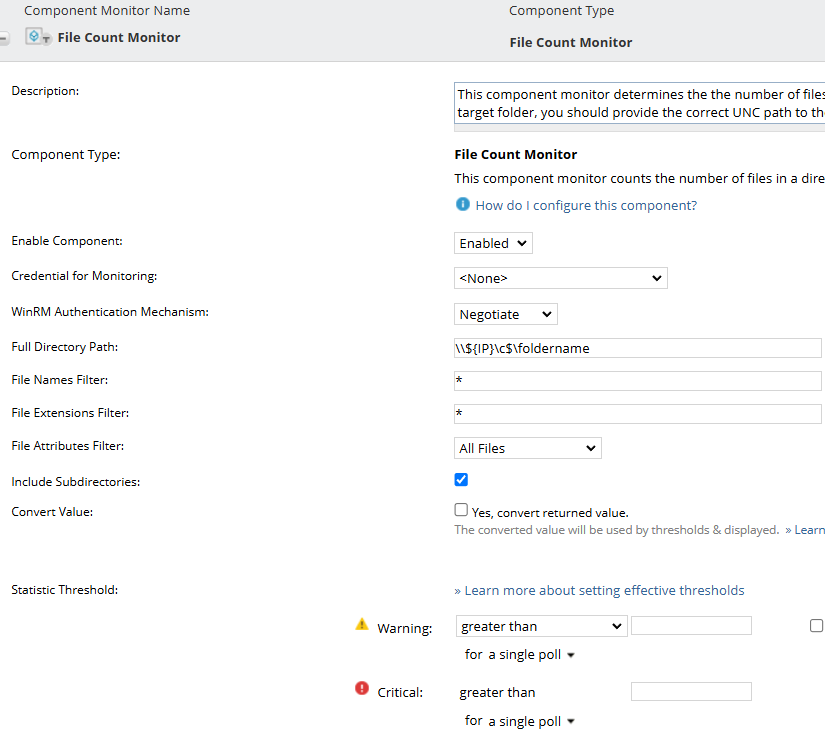The height and width of the screenshot is (742, 825).
Task: Click the Description text box
Action: point(639,104)
